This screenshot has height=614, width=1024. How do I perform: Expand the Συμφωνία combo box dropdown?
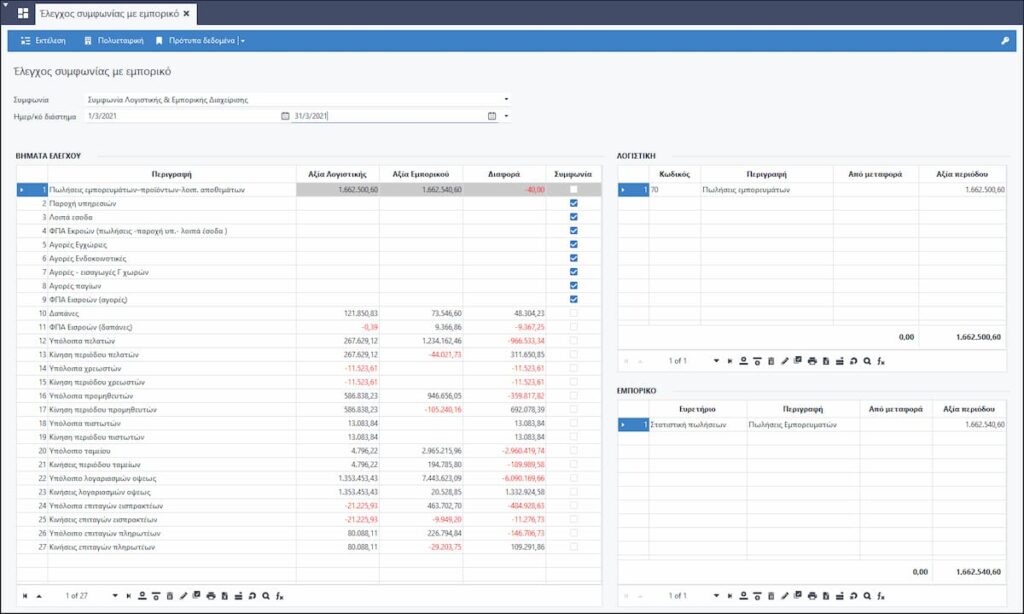point(506,100)
